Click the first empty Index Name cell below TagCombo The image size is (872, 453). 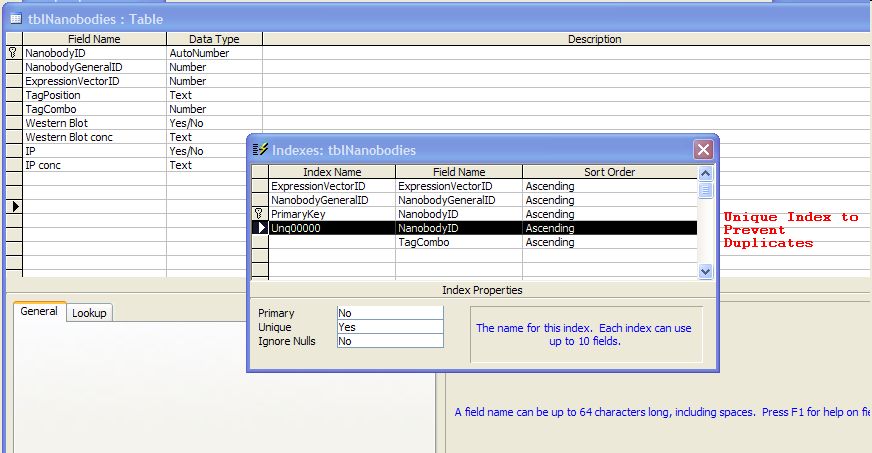point(332,256)
